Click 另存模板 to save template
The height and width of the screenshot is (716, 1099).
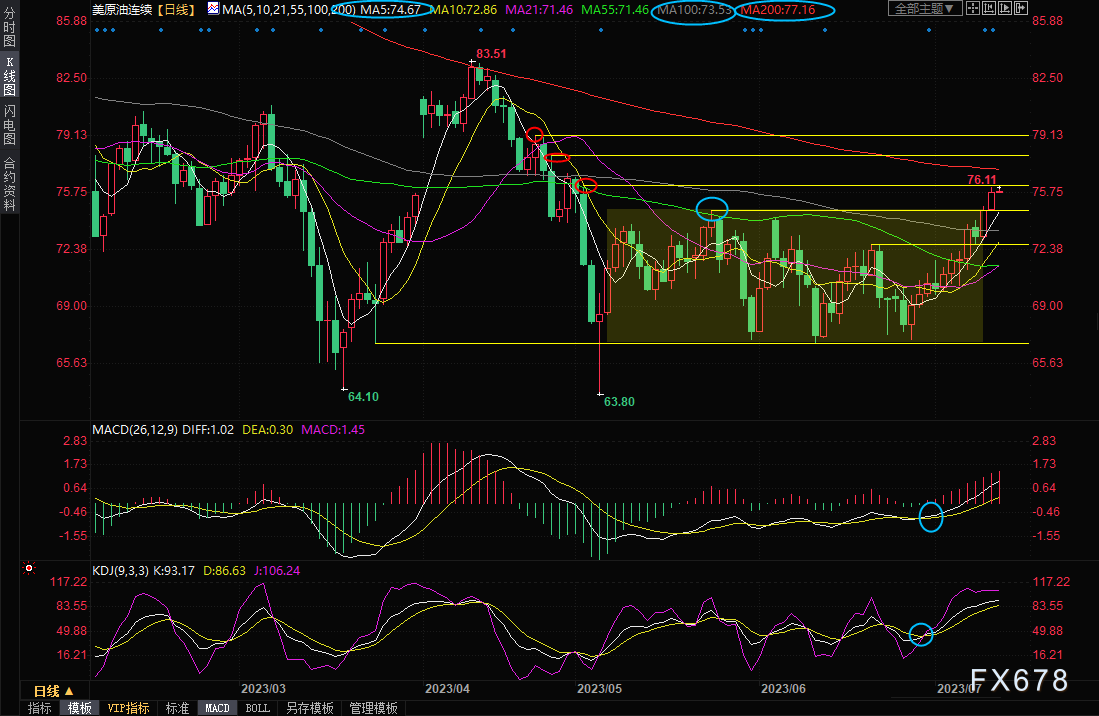(309, 708)
